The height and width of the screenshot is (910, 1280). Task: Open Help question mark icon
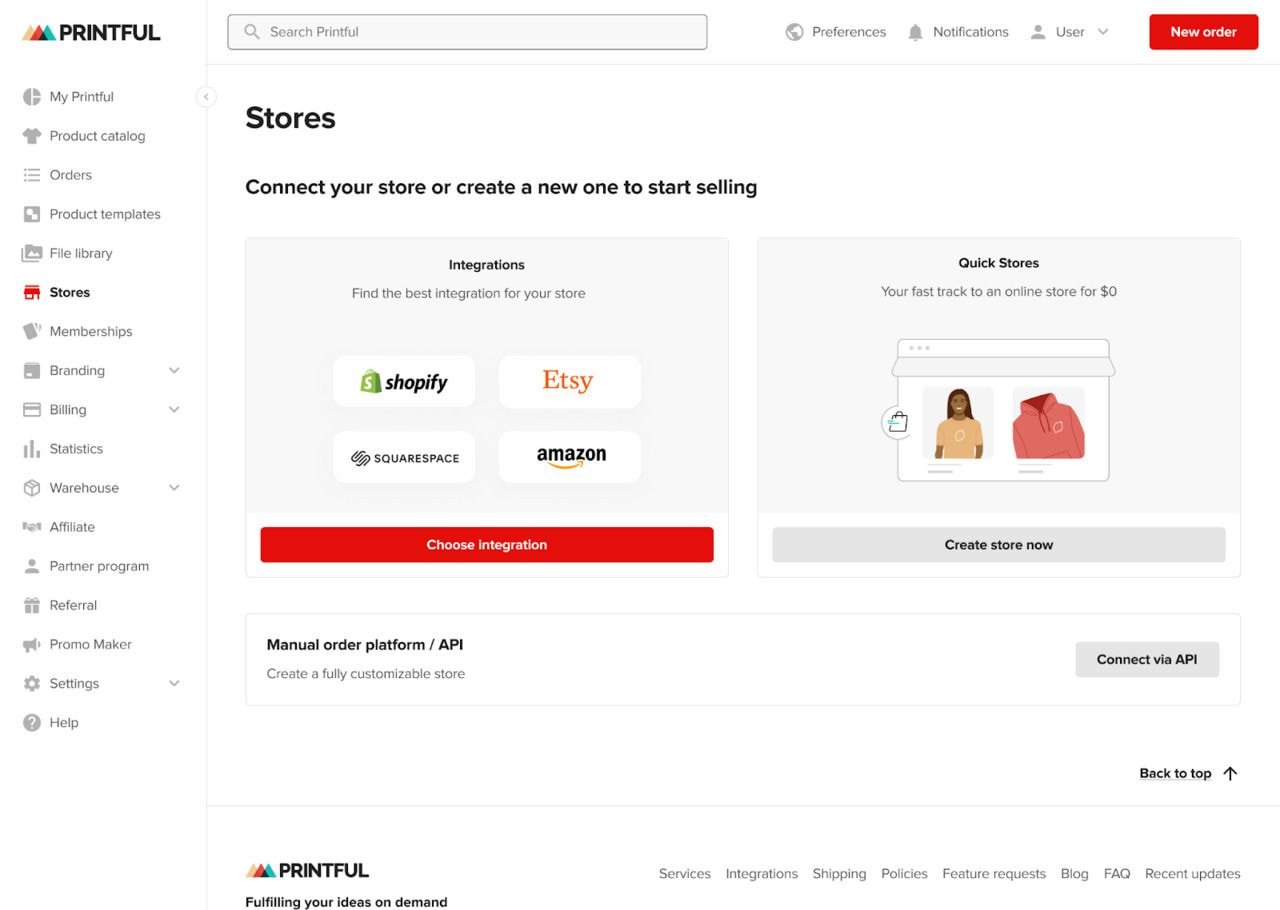[x=32, y=722]
